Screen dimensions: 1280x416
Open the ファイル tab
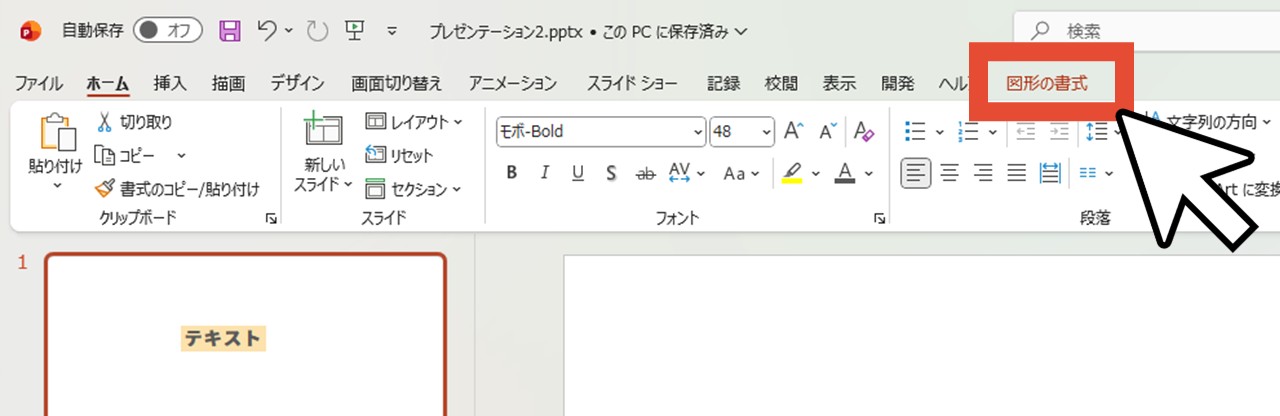[39, 83]
